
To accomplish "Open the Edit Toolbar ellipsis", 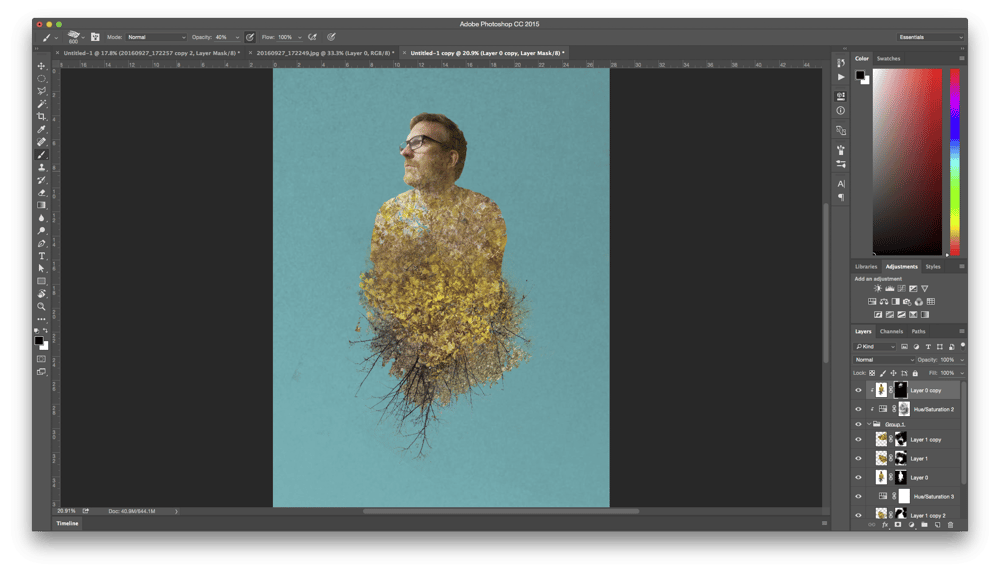I will point(41,319).
